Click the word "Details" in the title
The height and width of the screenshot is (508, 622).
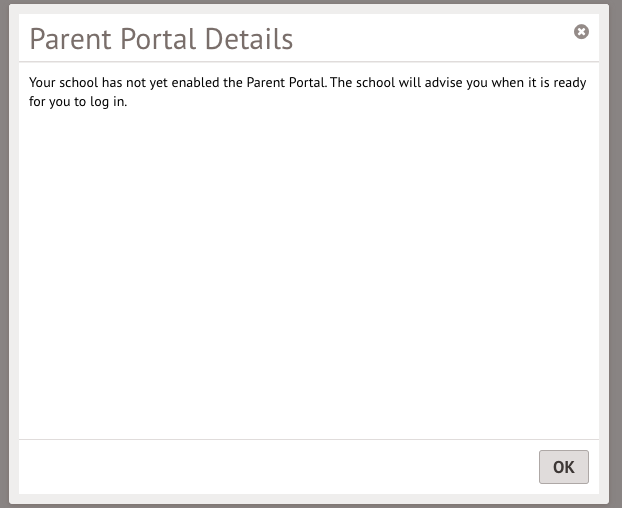pyautogui.click(x=250, y=39)
